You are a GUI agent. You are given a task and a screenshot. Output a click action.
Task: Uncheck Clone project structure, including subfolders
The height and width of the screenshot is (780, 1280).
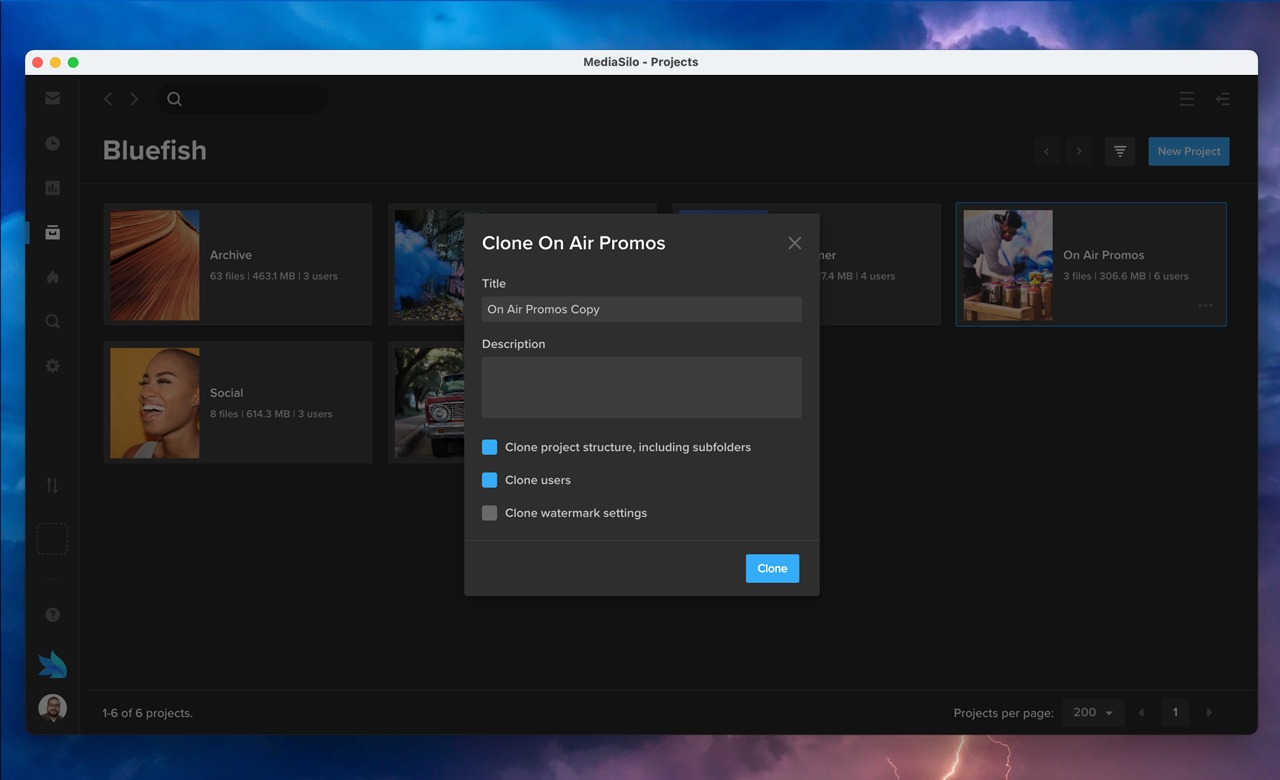489,447
